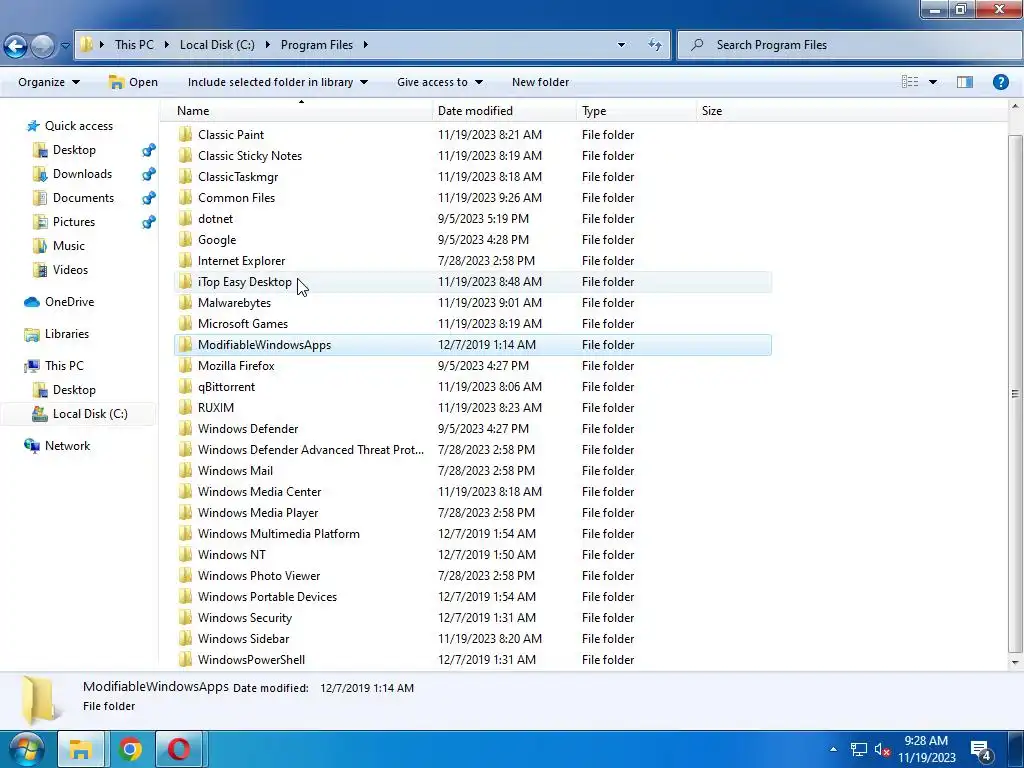Open Include selected folder in library menu
This screenshot has width=1024, height=768.
point(278,82)
